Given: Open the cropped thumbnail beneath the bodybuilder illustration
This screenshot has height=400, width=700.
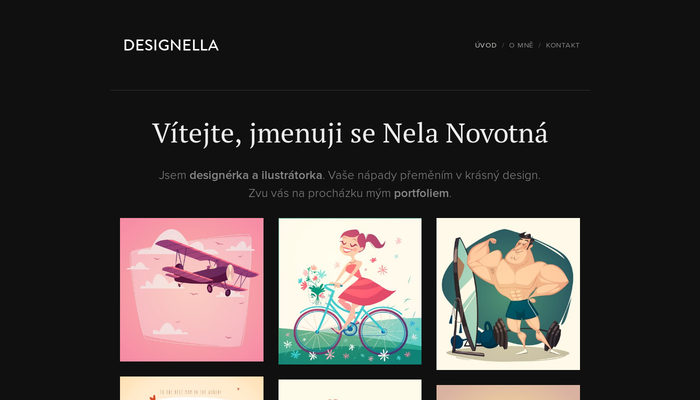Looking at the screenshot, I should click(x=508, y=392).
